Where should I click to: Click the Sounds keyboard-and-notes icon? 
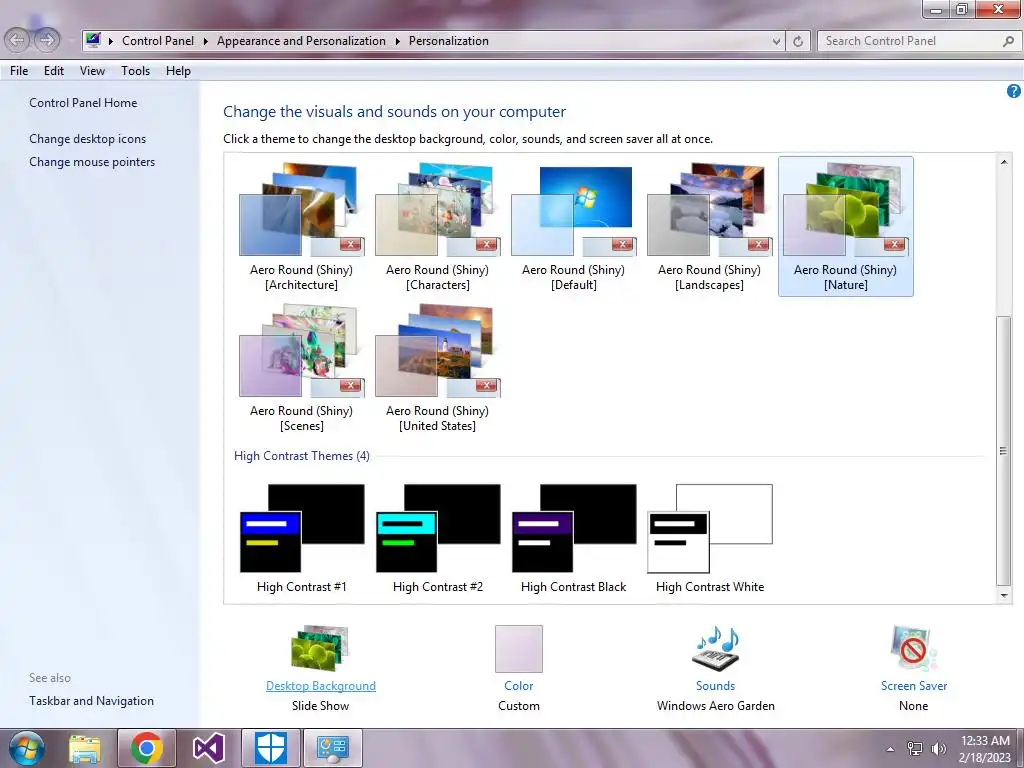[x=716, y=648]
